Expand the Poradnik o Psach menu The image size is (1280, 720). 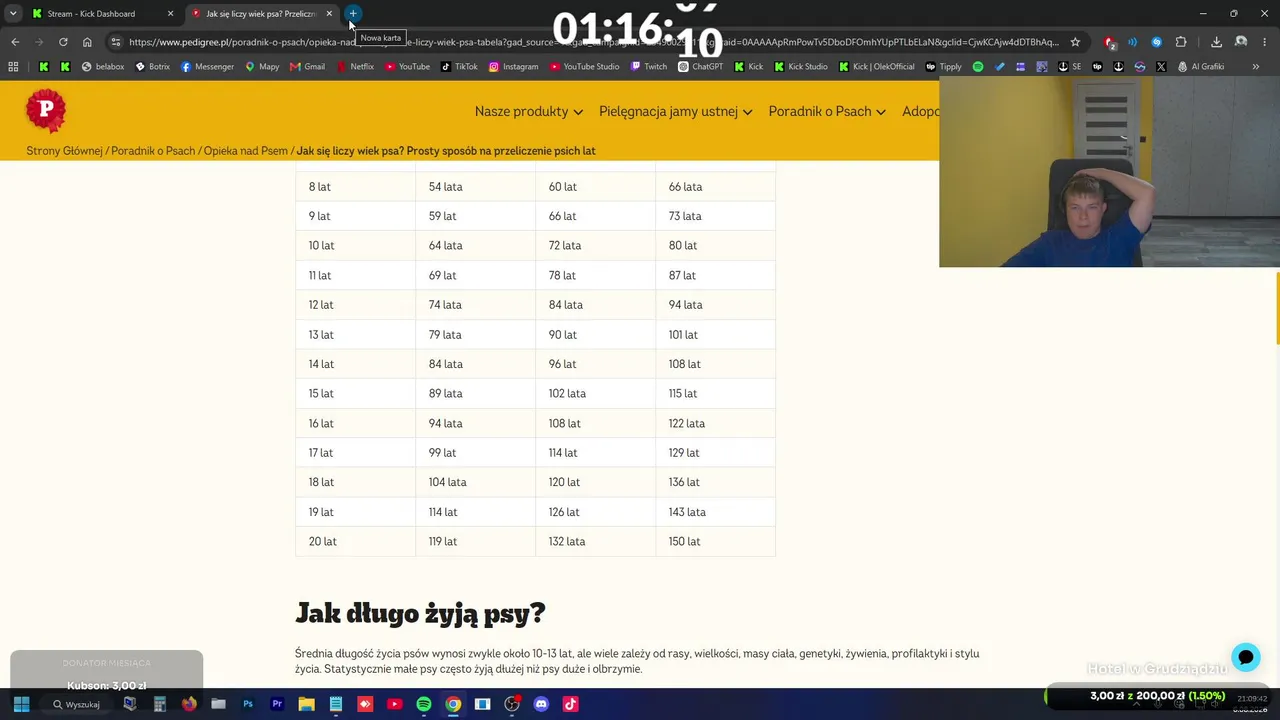826,111
